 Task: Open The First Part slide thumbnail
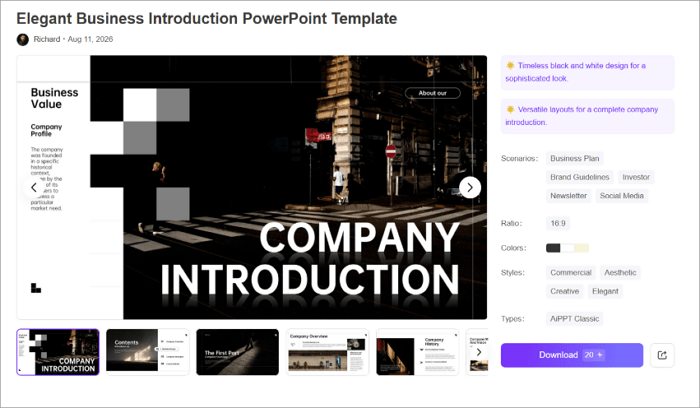tap(238, 352)
